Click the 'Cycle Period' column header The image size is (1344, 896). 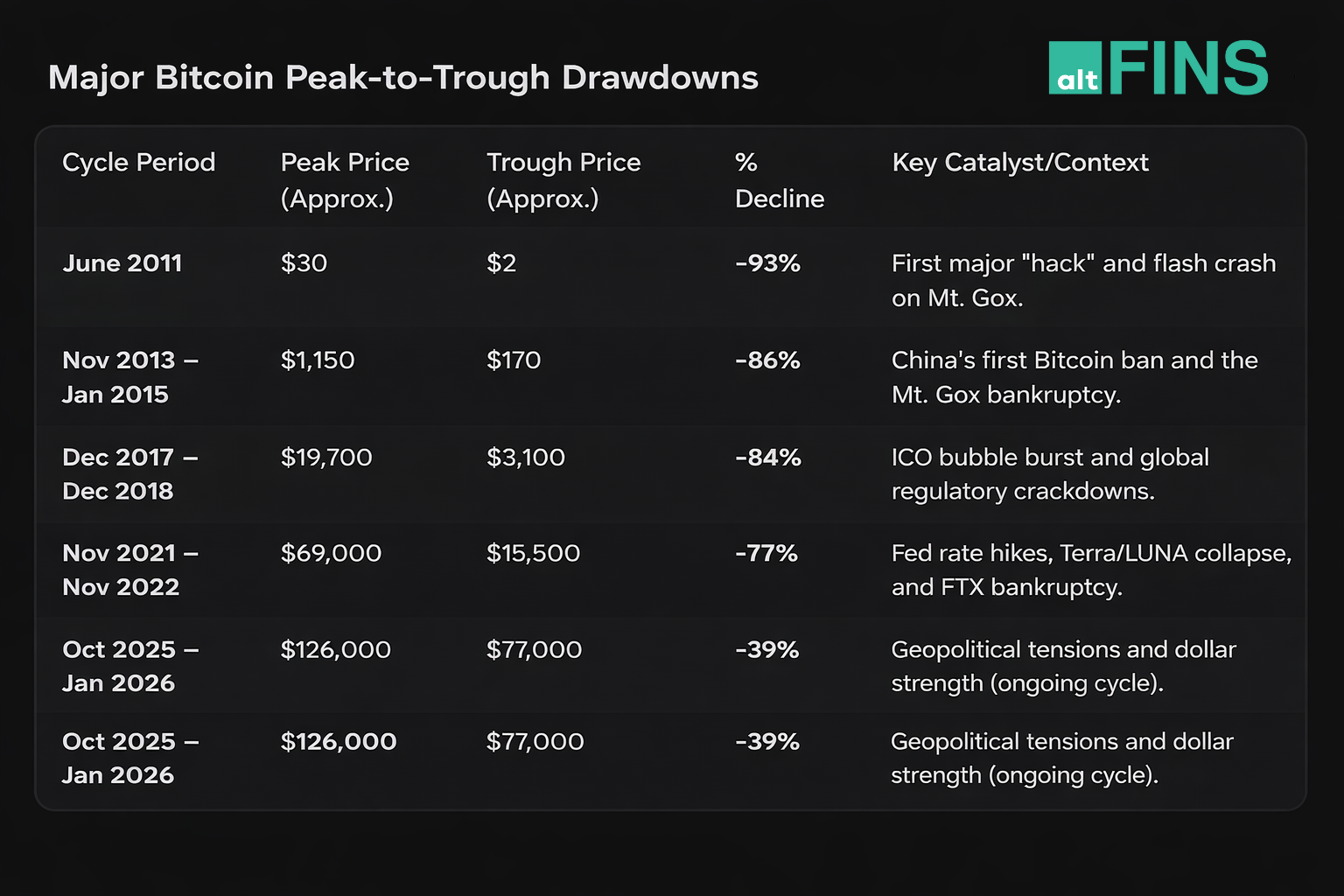coord(138,163)
